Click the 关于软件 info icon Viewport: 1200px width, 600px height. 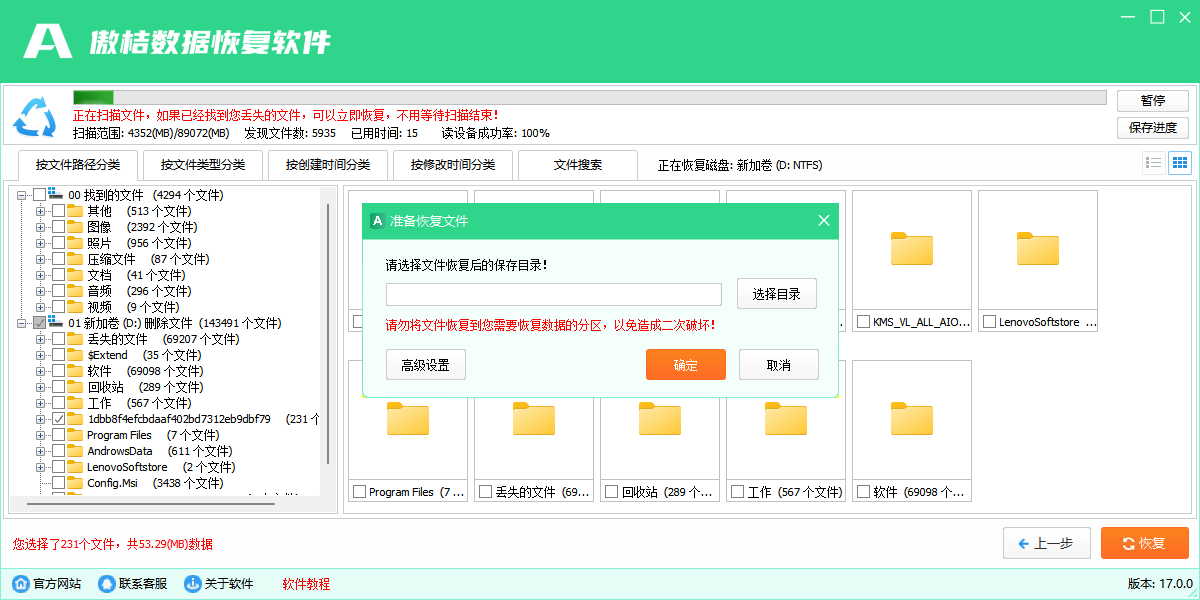[x=191, y=583]
